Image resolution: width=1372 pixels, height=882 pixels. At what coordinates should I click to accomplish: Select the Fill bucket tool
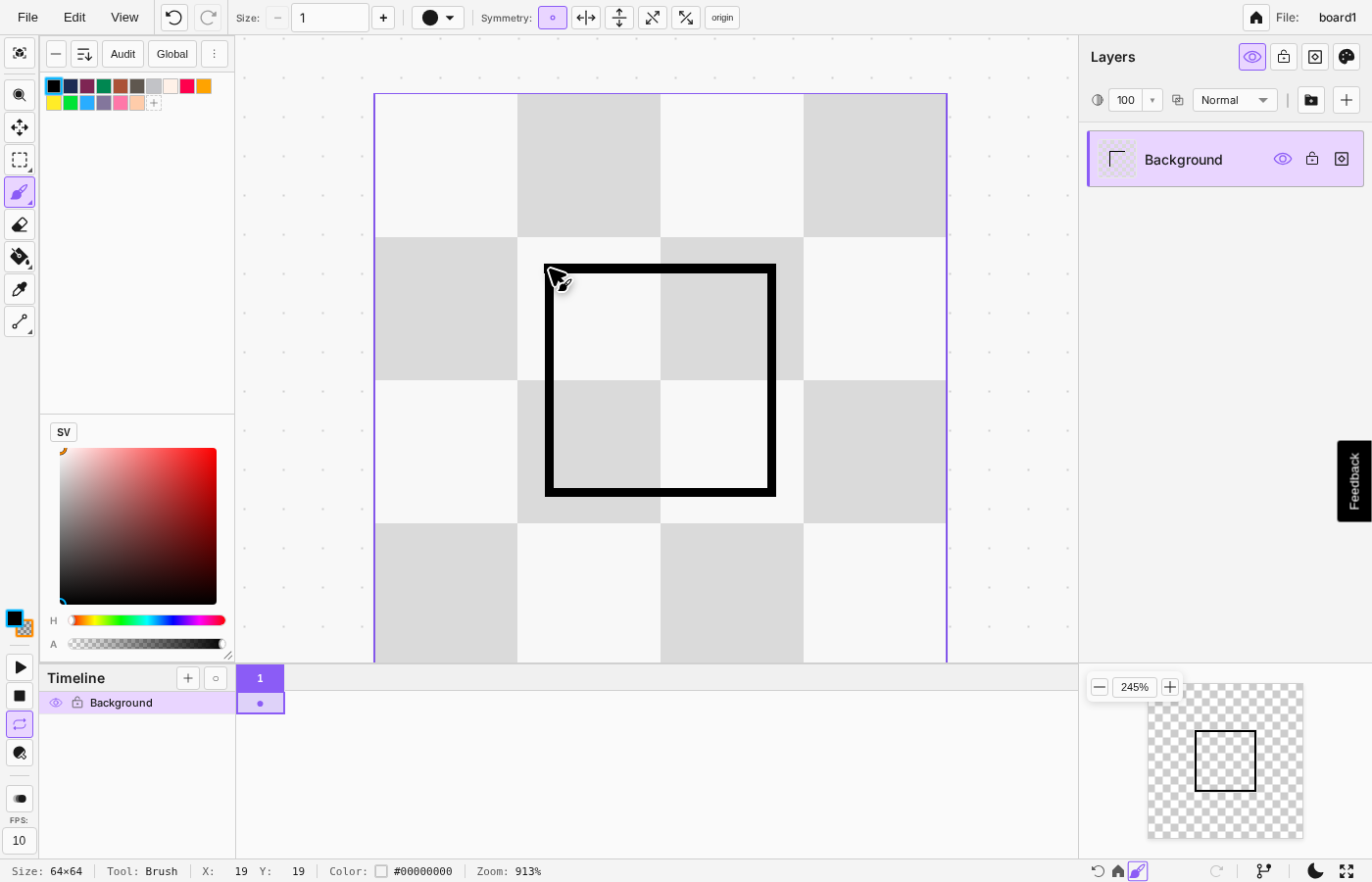(20, 257)
